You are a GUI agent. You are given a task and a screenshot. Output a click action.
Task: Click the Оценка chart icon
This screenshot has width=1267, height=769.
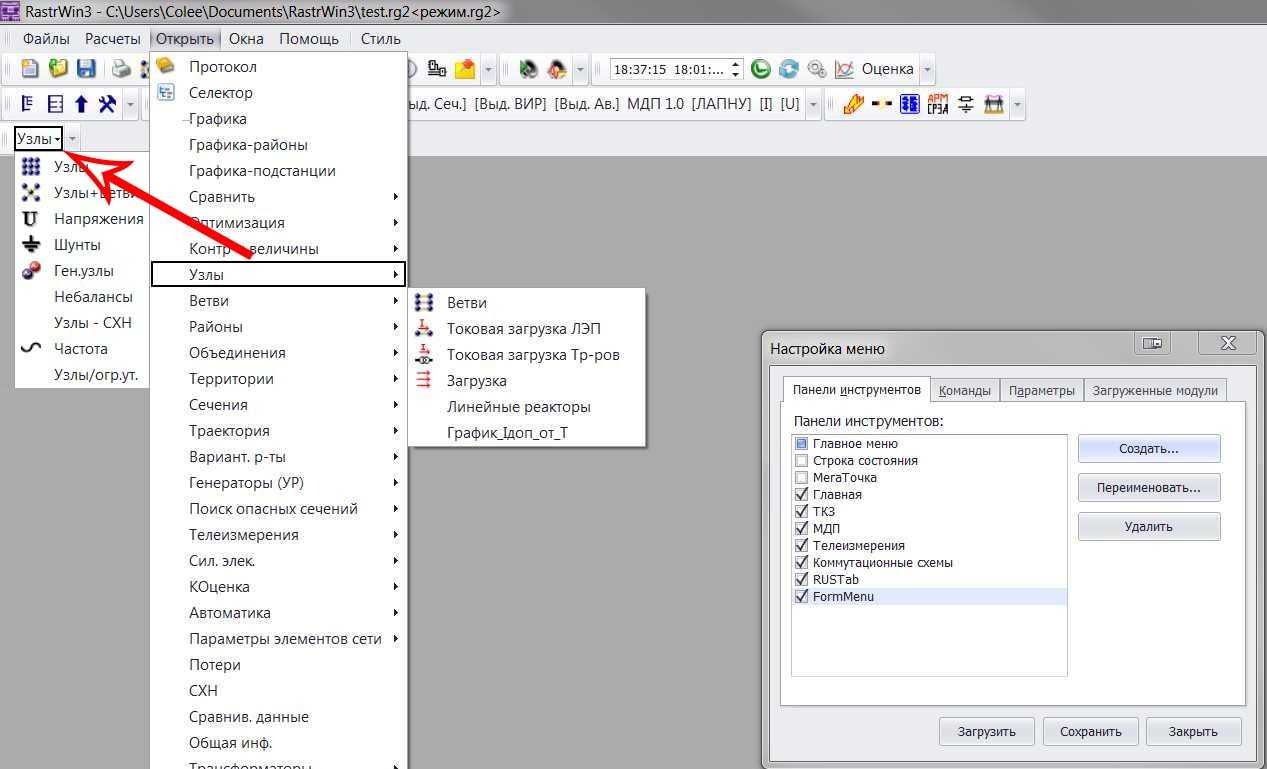pos(845,69)
